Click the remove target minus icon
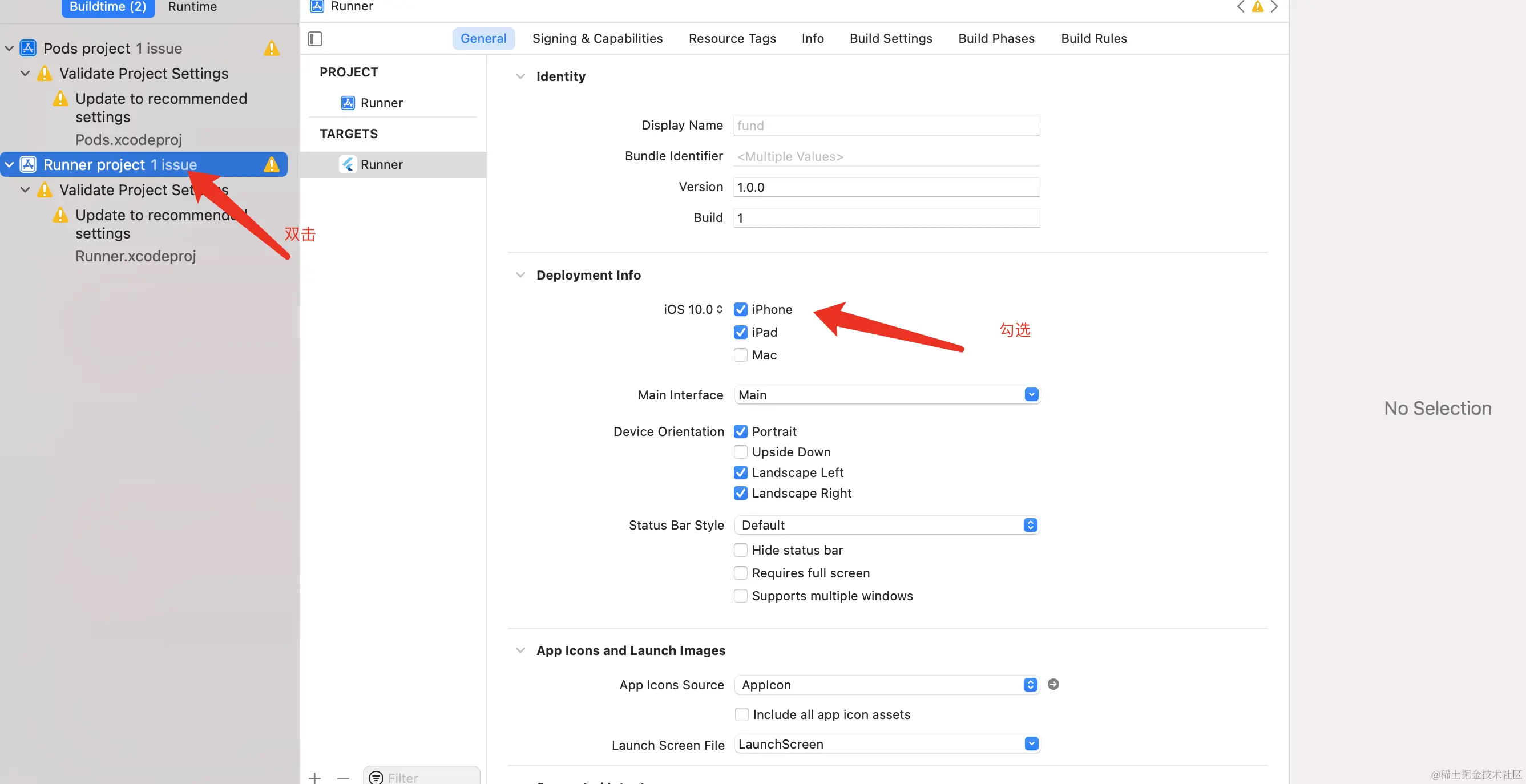This screenshot has width=1526, height=784. pos(343,778)
